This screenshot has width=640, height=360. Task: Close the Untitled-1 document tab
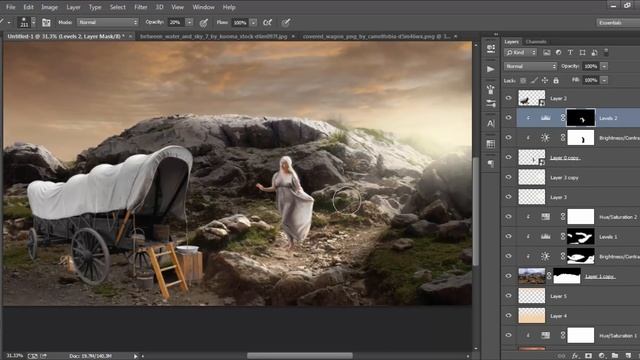click(x=130, y=36)
